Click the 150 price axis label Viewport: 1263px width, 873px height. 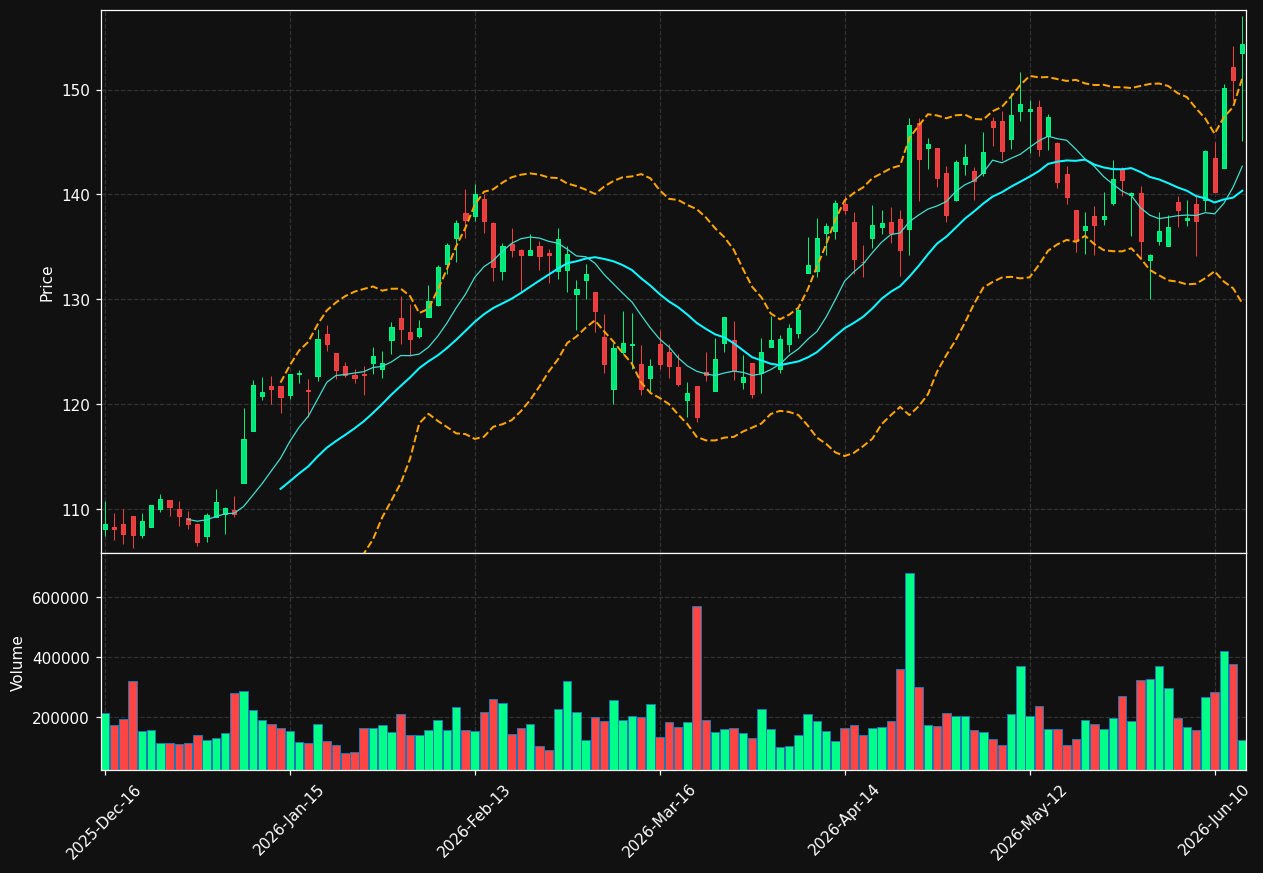[78, 91]
